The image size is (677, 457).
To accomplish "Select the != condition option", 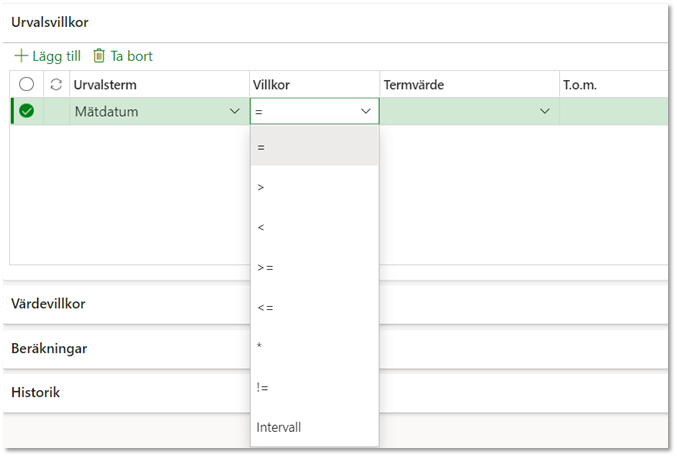I will coord(314,387).
